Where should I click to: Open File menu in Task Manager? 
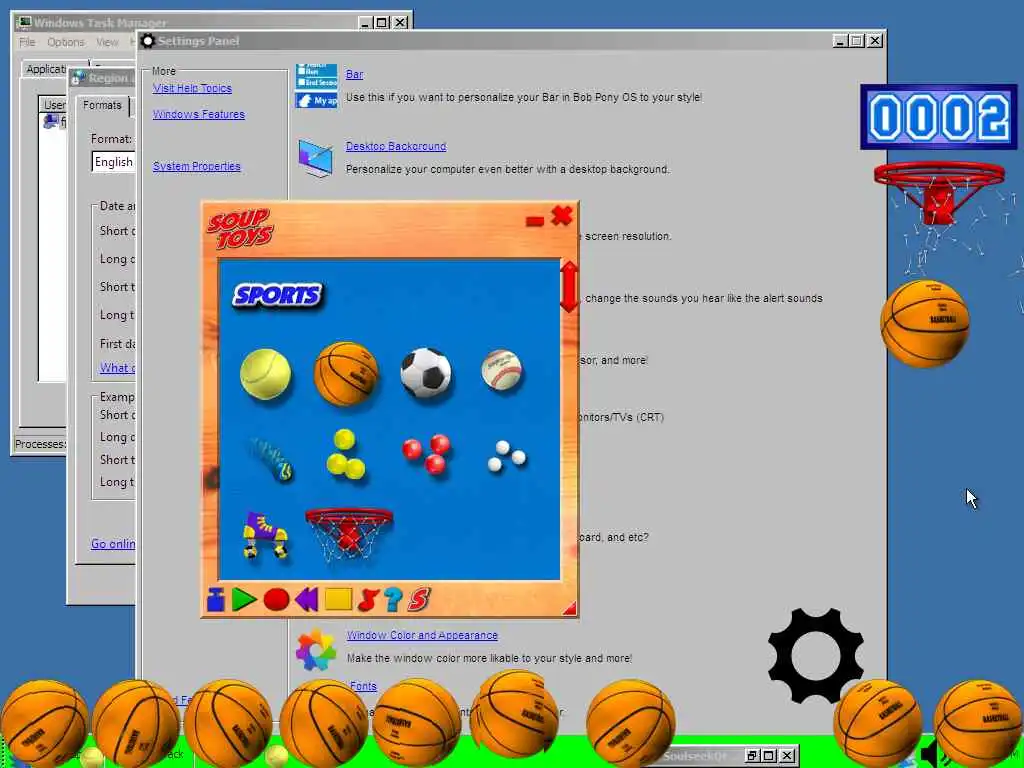coord(27,42)
